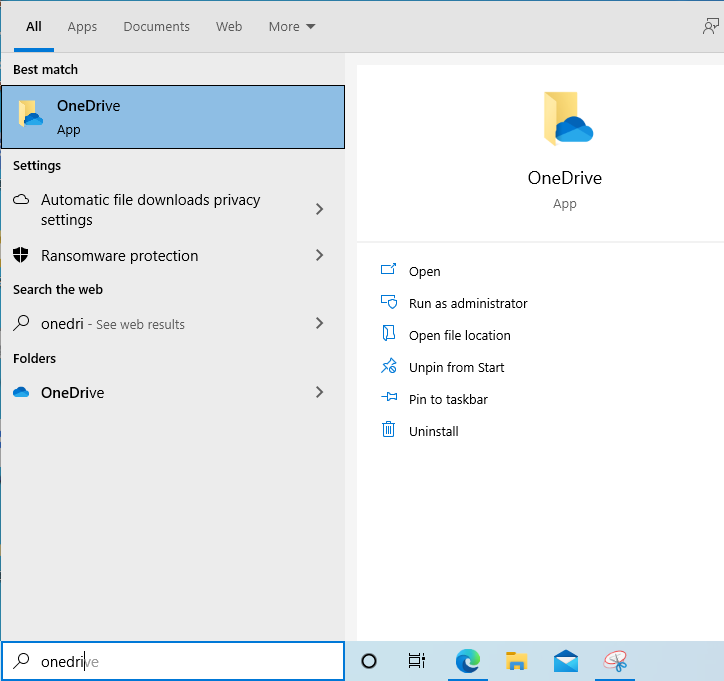Switch to the Documents search tab
Screen dimensions: 724x681
point(157,27)
